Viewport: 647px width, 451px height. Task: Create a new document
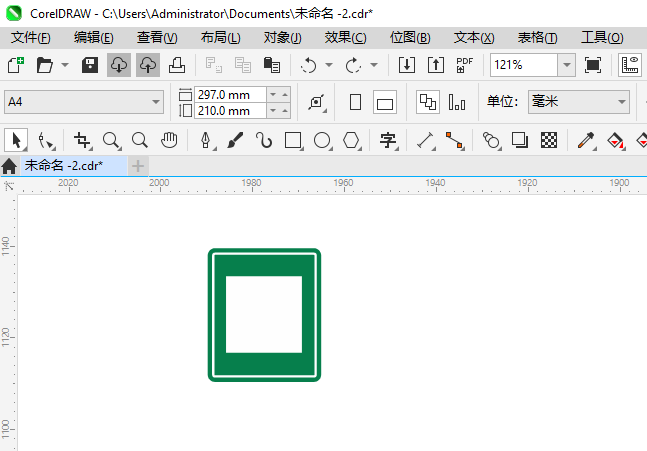(x=16, y=65)
